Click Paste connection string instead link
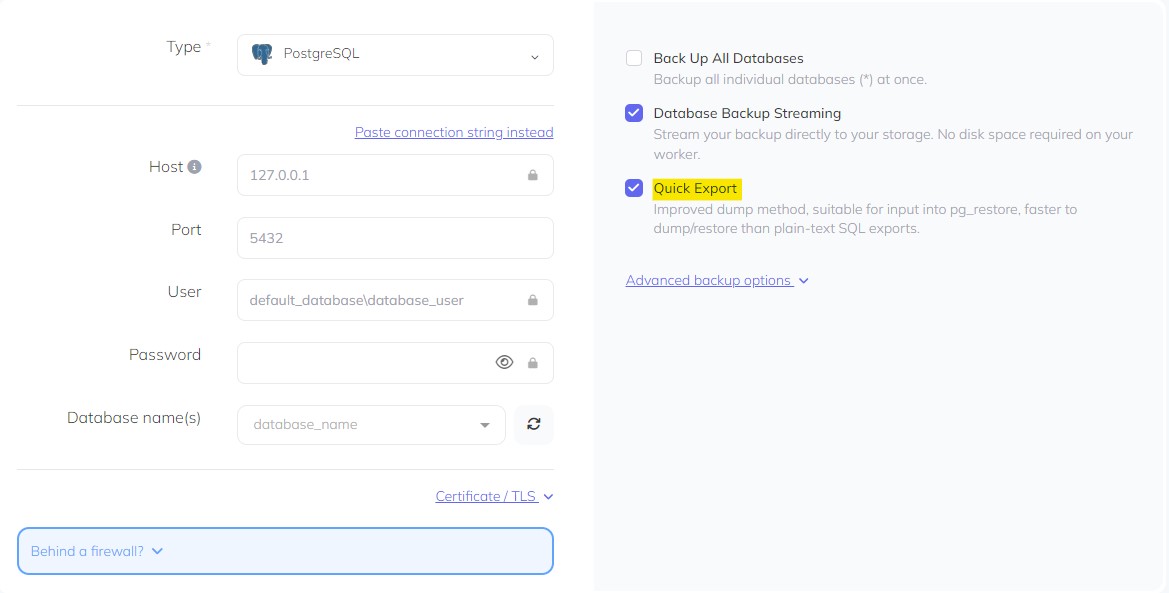1169x593 pixels. pyautogui.click(x=453, y=132)
